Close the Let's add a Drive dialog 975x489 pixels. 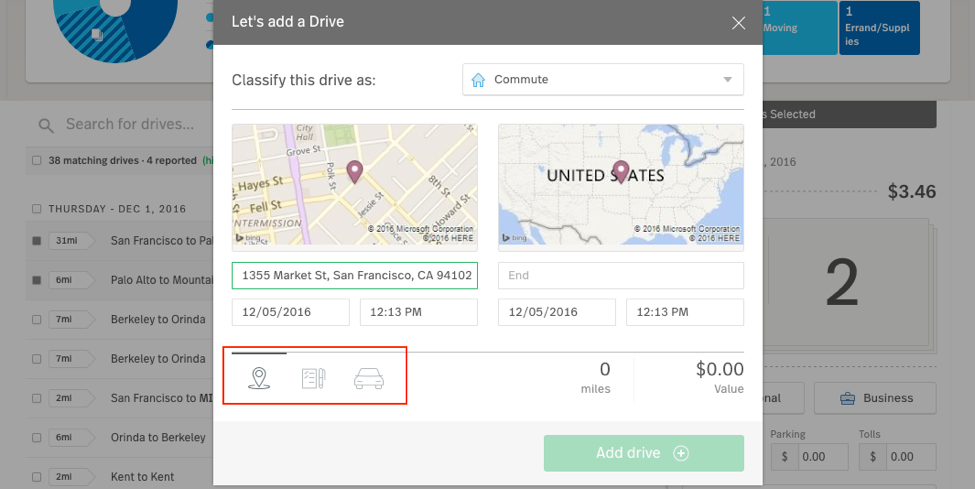(x=738, y=23)
